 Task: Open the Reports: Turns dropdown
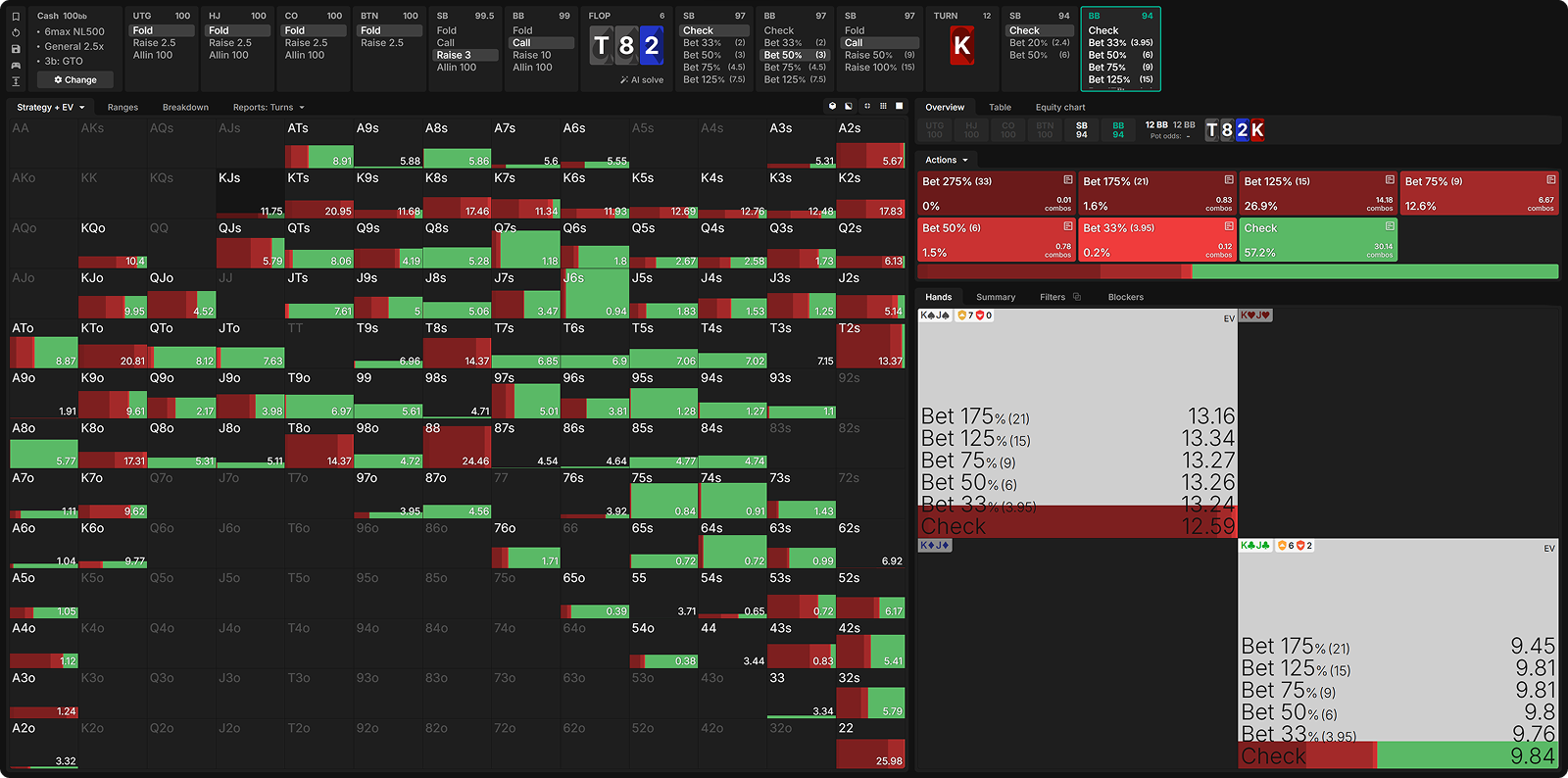269,108
